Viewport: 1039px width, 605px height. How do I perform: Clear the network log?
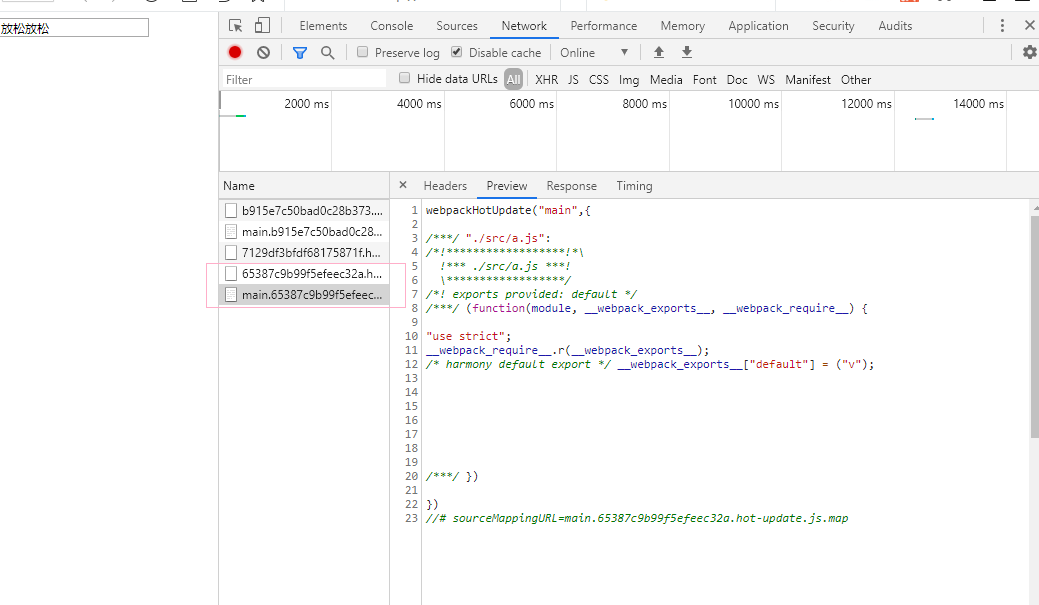point(263,52)
